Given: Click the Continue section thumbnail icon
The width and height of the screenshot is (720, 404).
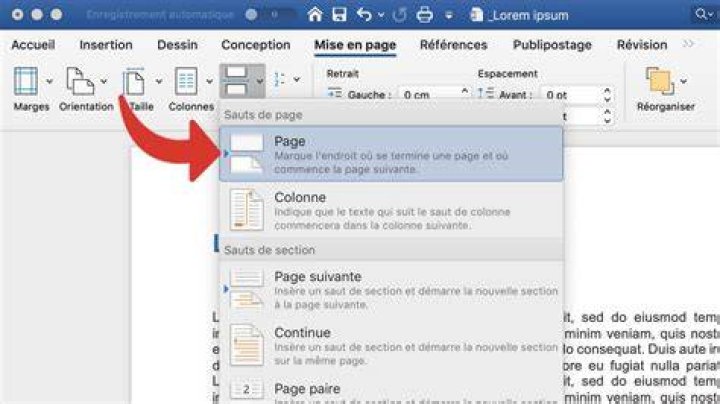Looking at the screenshot, I should coord(247,345).
